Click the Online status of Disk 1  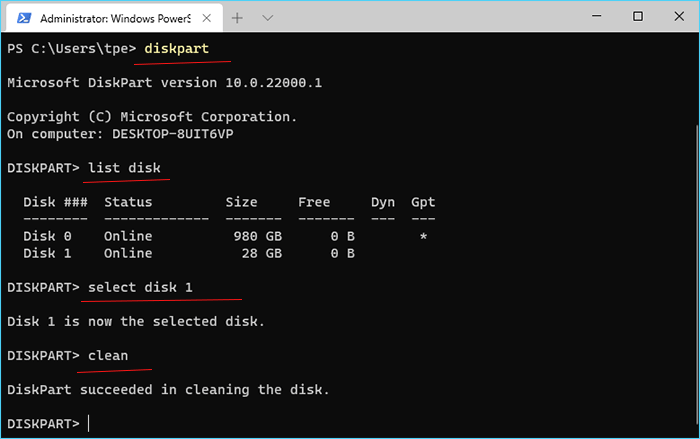click(x=128, y=253)
